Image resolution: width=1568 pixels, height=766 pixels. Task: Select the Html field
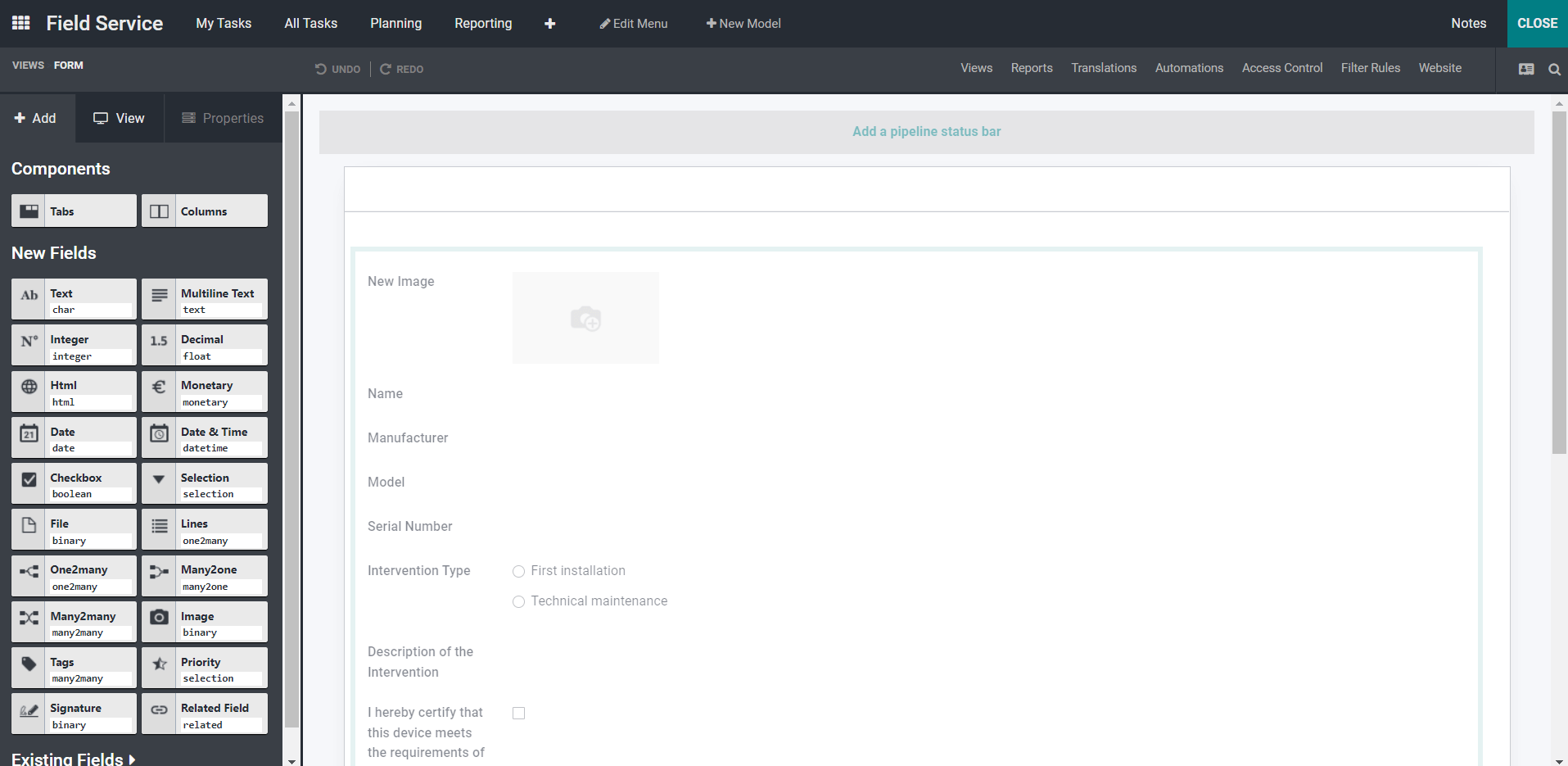[74, 392]
